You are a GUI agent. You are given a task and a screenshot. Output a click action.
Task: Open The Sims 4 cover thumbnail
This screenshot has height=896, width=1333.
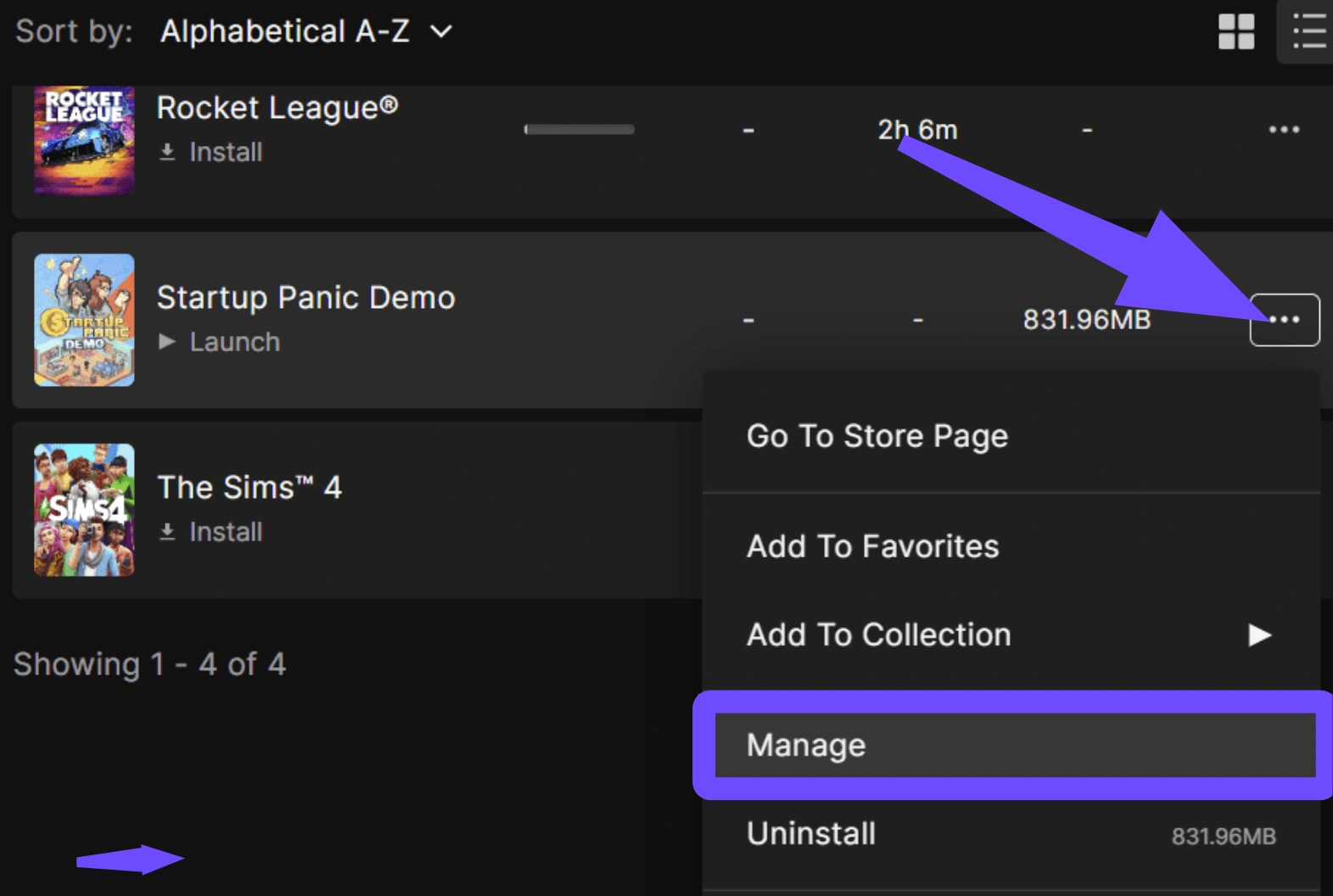pyautogui.click(x=84, y=510)
